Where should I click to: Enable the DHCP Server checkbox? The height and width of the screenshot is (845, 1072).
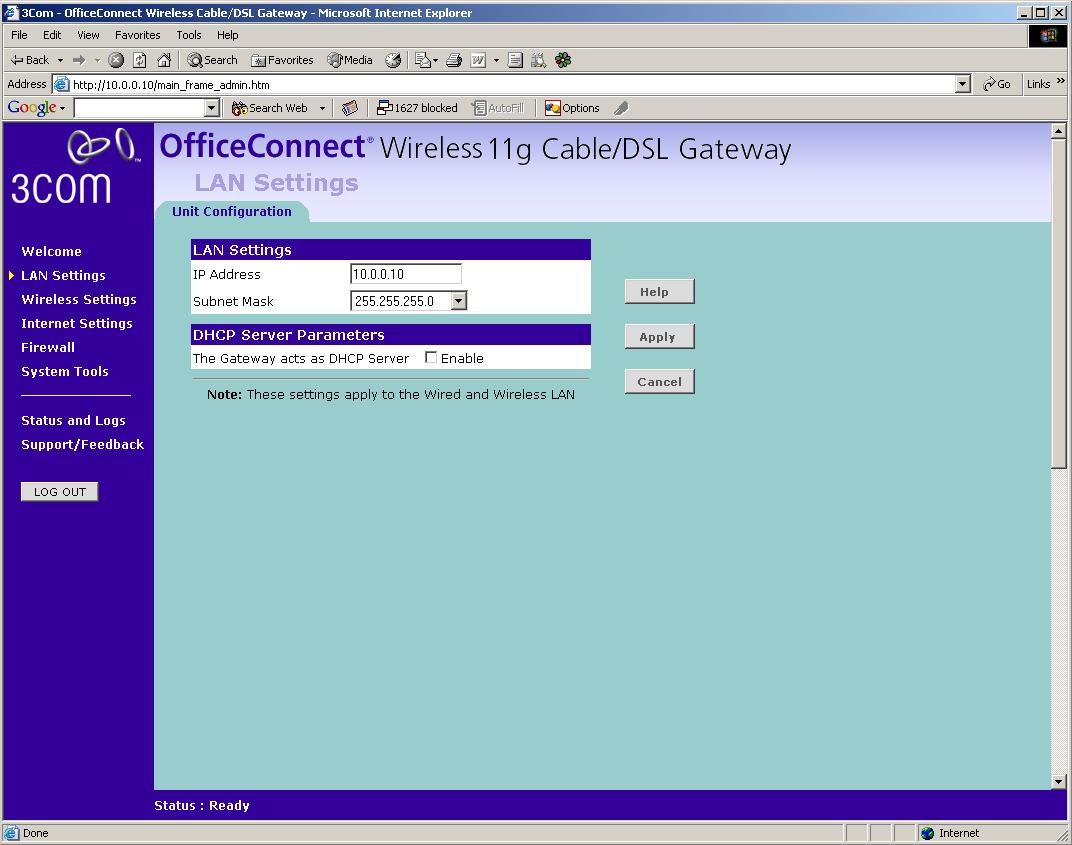tap(431, 357)
